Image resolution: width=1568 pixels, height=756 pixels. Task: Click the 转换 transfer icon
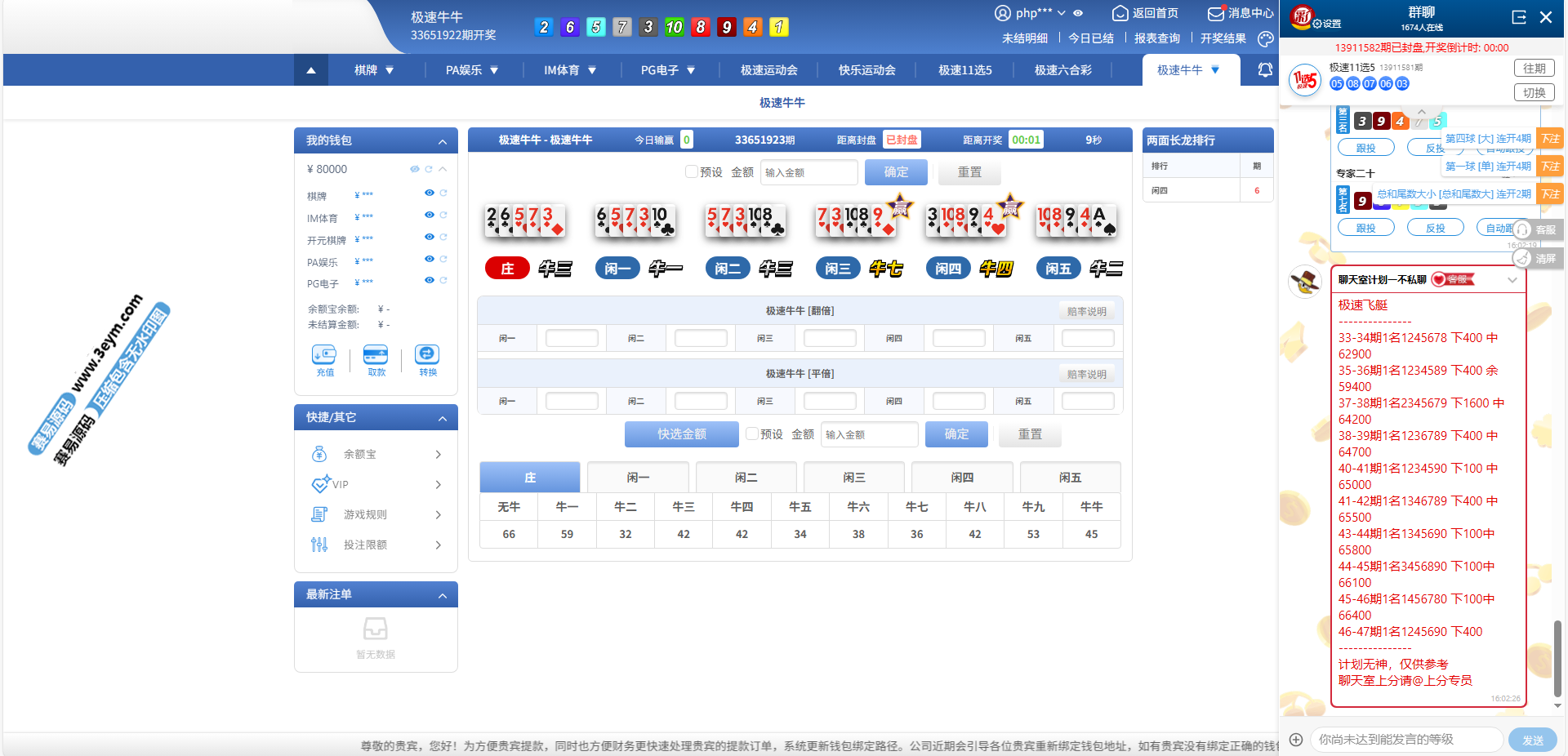pos(427,355)
